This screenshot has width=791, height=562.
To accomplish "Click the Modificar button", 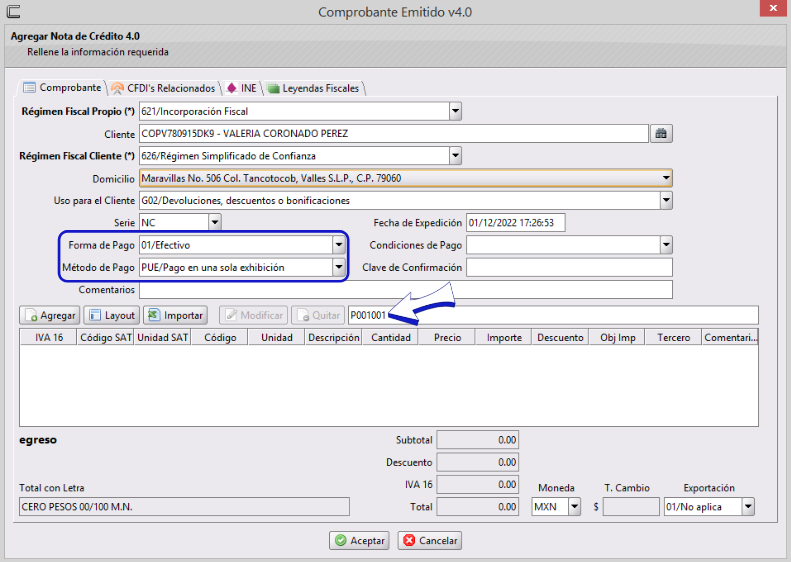I will [253, 315].
